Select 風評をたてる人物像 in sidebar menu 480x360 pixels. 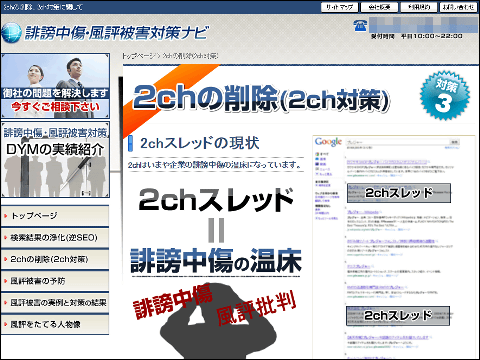55,324
